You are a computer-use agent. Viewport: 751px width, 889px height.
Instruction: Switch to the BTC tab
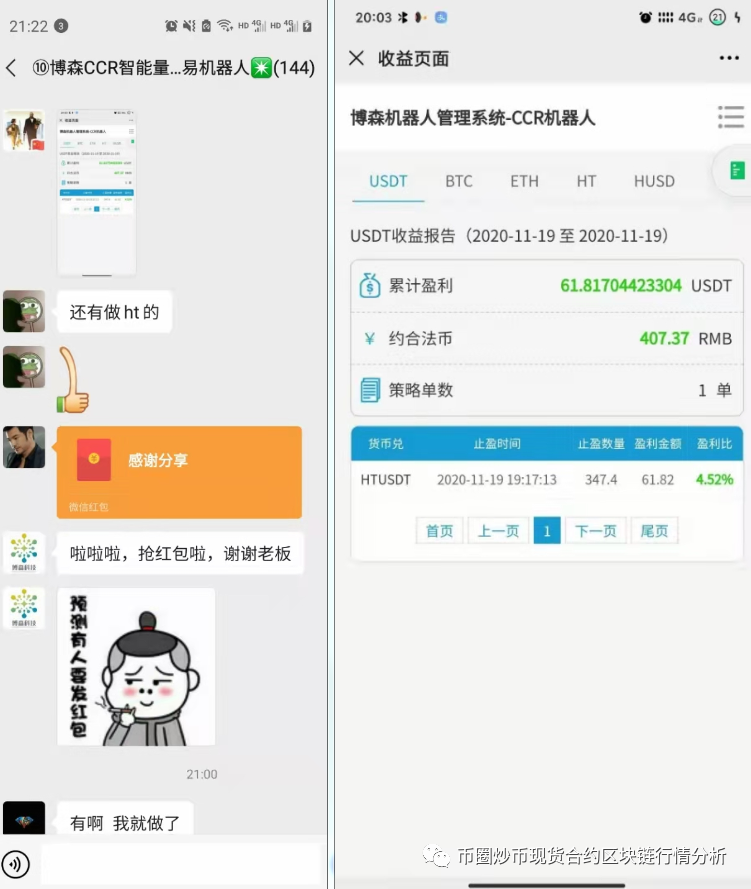coord(459,181)
